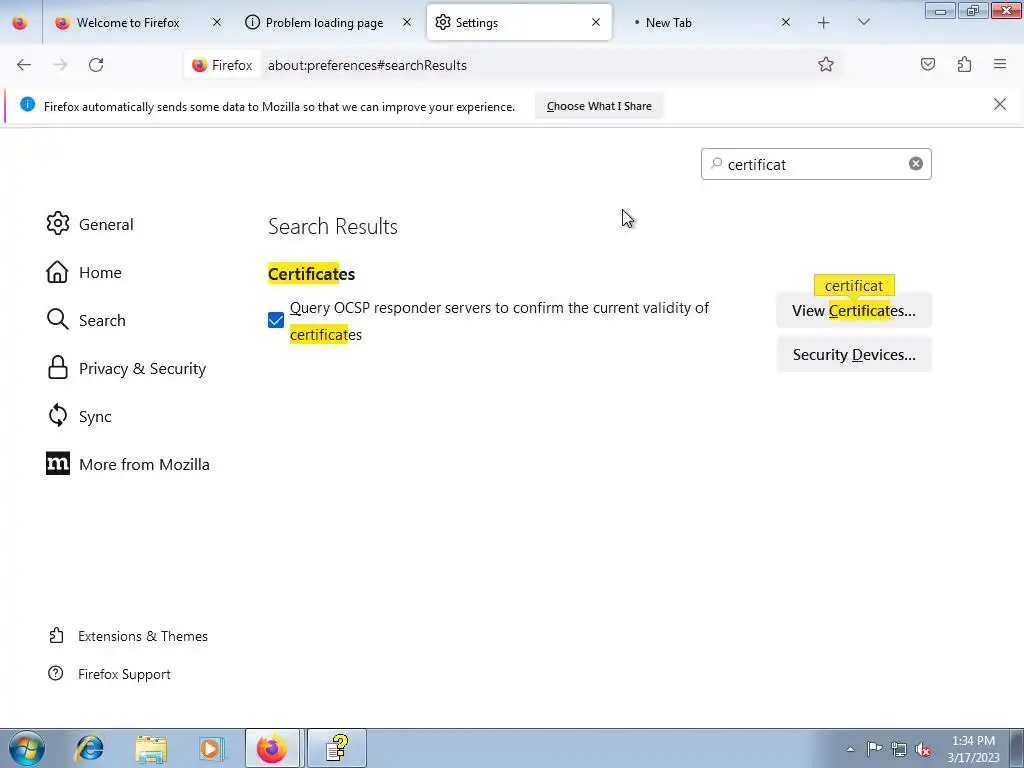Open General settings category
Image resolution: width=1024 pixels, height=768 pixels.
pos(90,224)
